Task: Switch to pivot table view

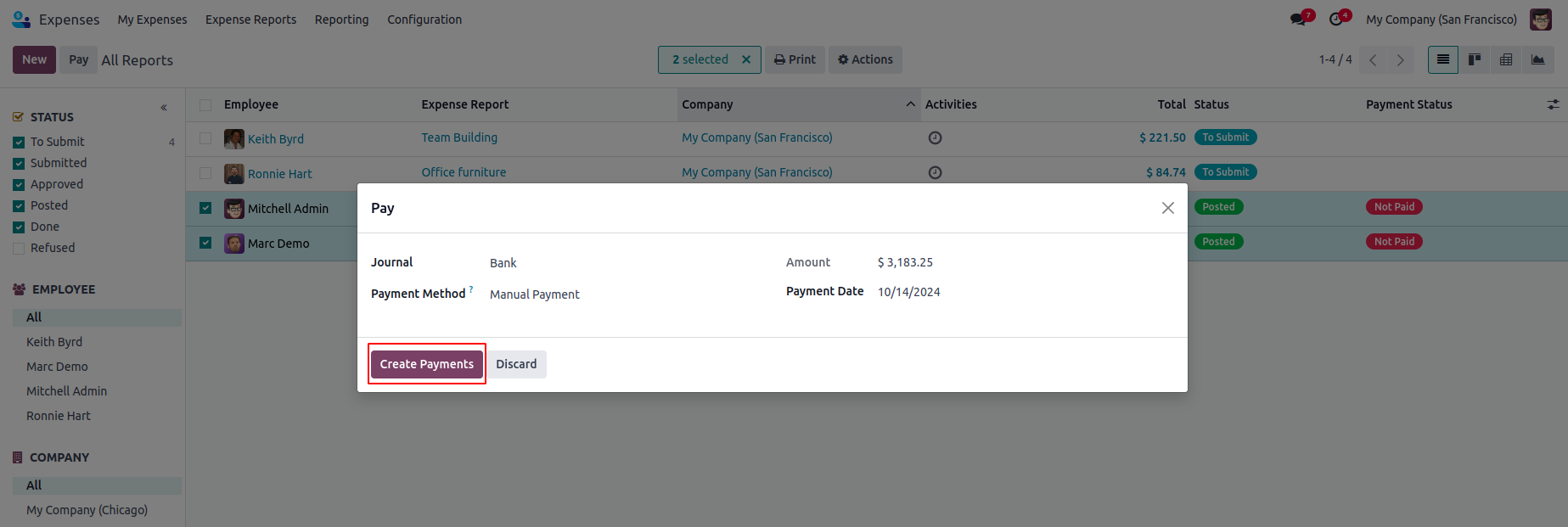Action: click(x=1506, y=59)
